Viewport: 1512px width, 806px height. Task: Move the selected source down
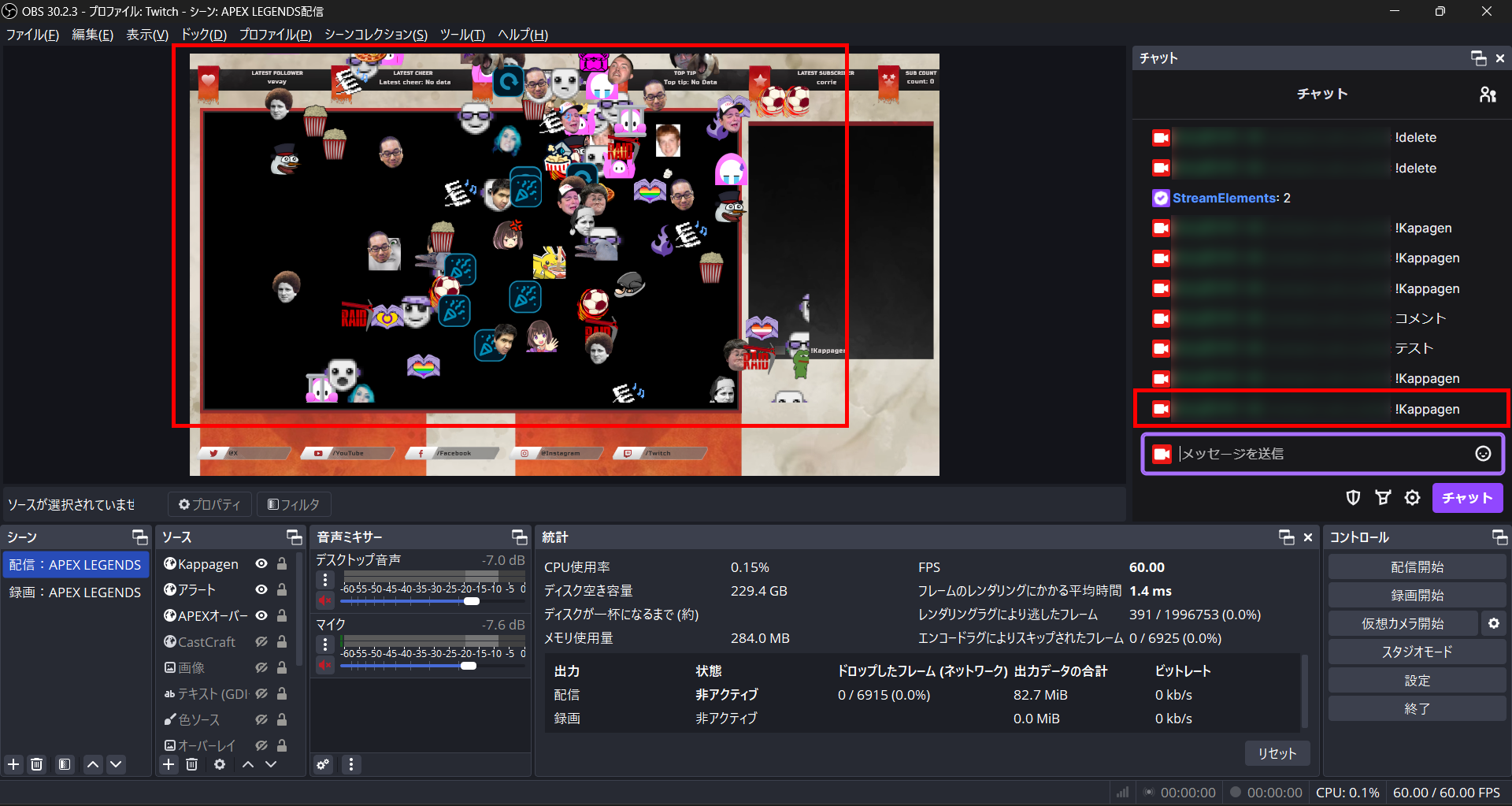pyautogui.click(x=271, y=764)
